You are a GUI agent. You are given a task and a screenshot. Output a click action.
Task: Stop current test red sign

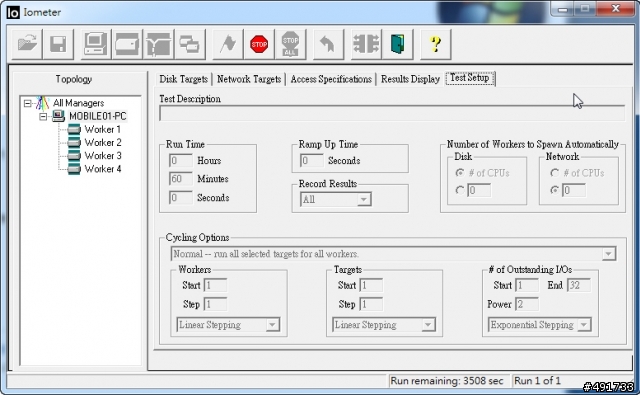tap(259, 44)
